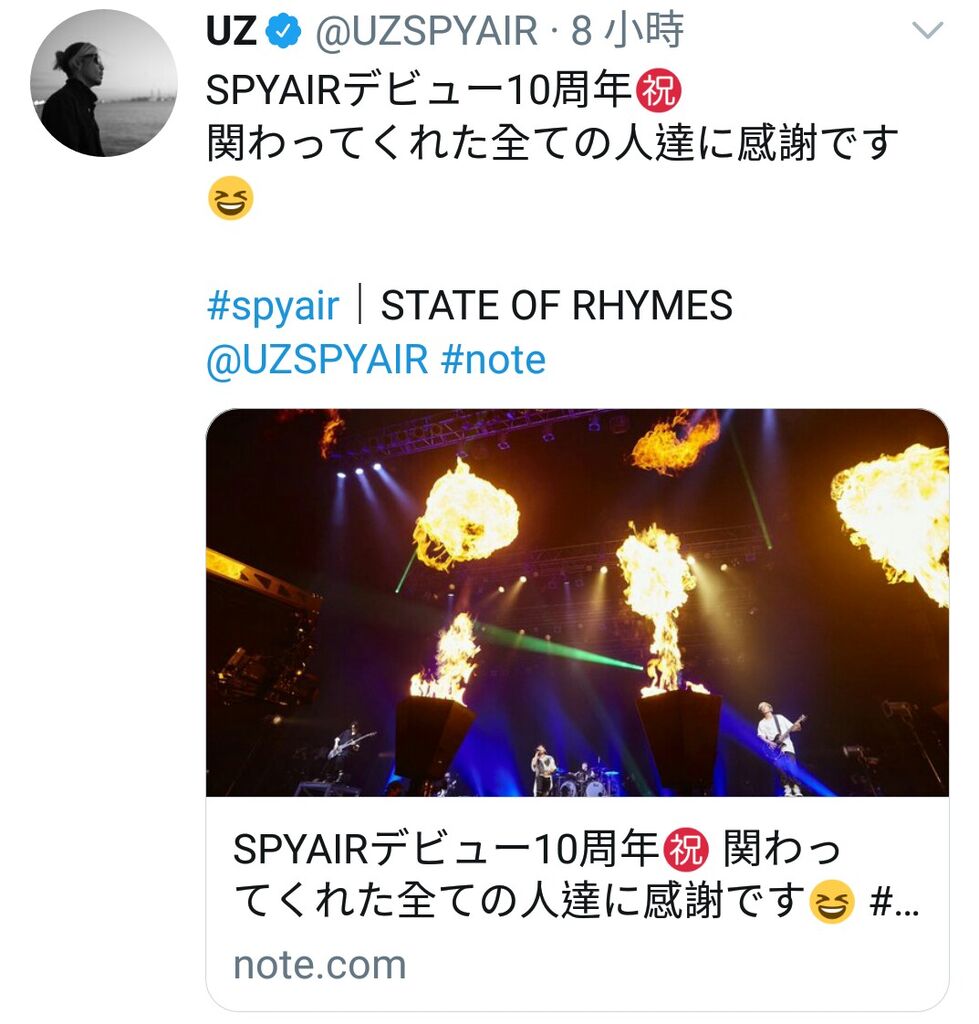Screen dimensions: 979x1024
Task: Open UZ's profile avatar photo
Action: click(x=103, y=83)
